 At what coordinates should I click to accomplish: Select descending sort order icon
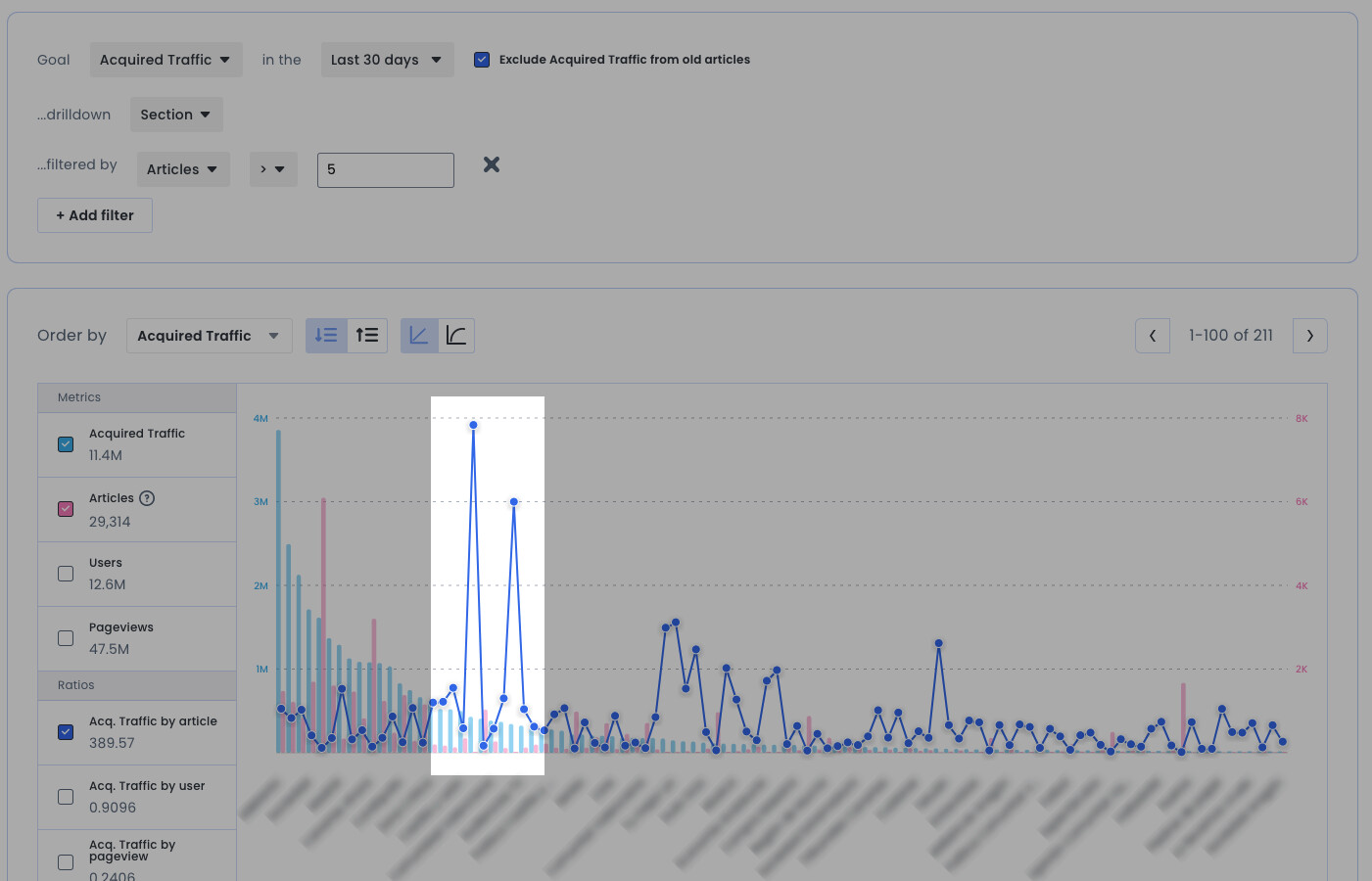pos(326,336)
